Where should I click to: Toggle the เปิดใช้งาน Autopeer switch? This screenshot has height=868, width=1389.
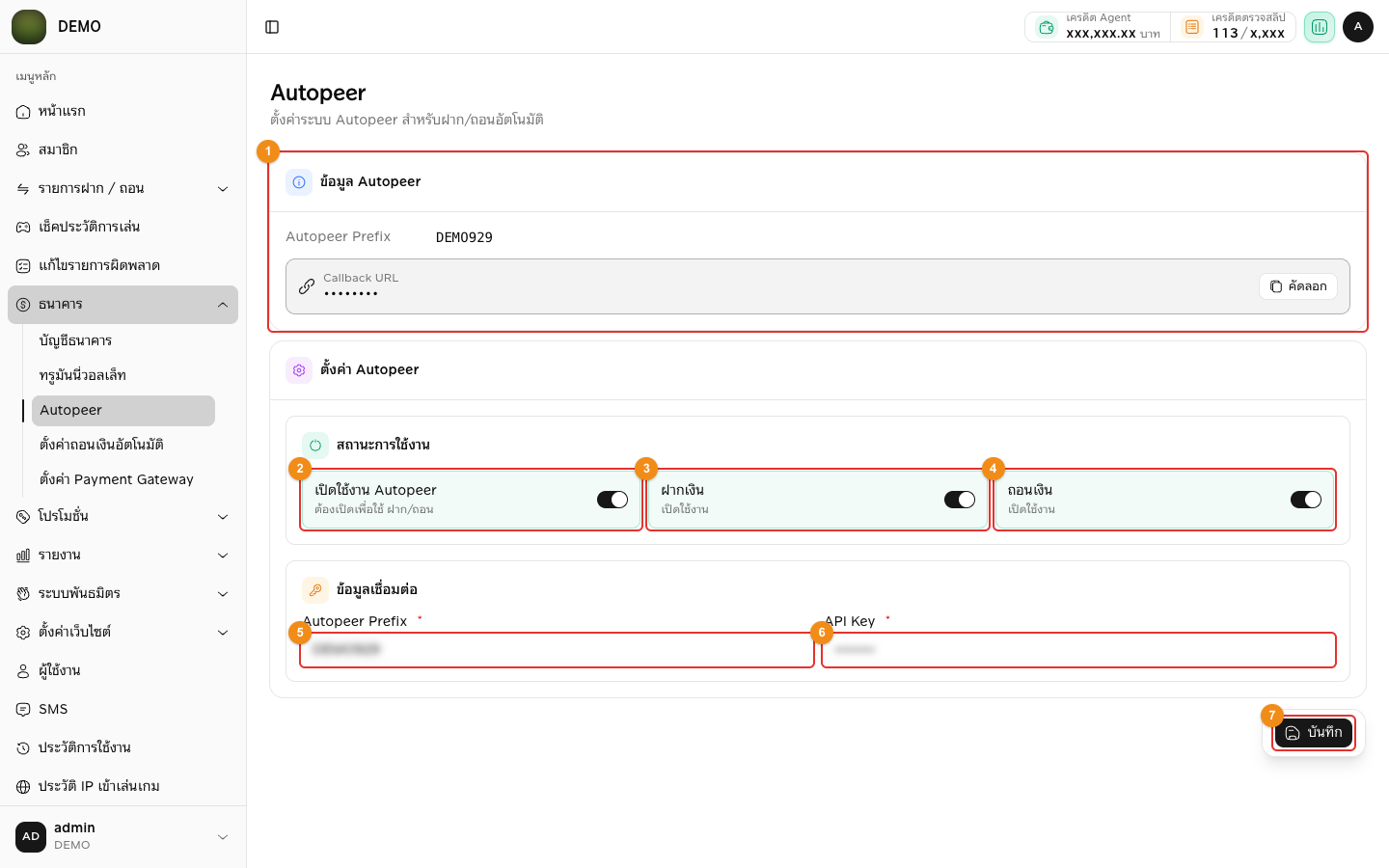613,500
